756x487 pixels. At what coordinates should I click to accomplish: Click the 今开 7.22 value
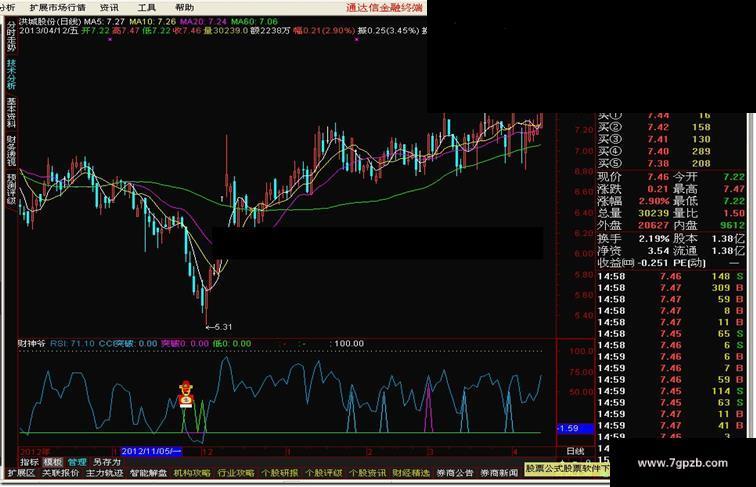click(x=734, y=177)
